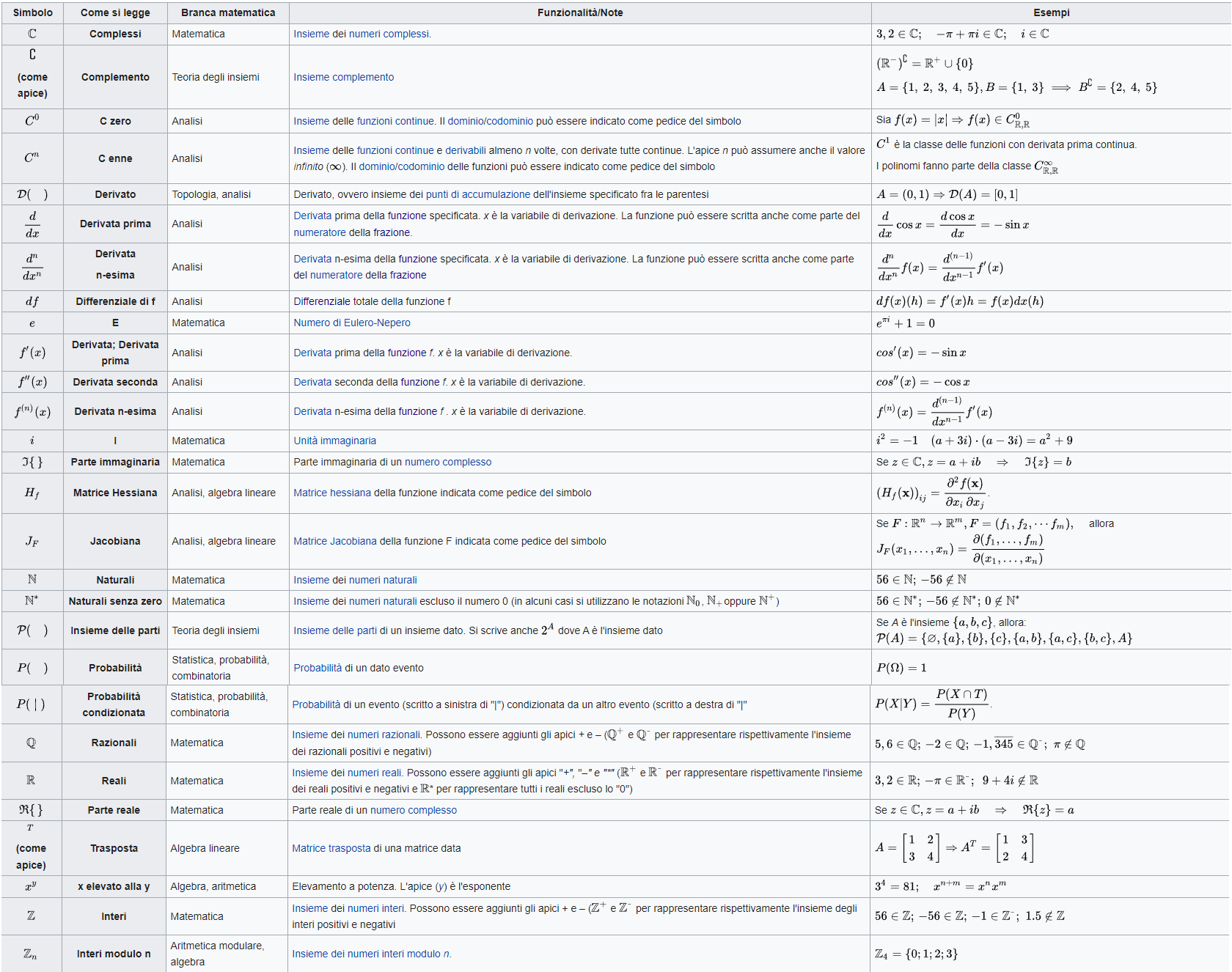Open 'numero complesso' link in Parte immaginaria row
Screen dimensions: 1232x972
pyautogui.click(x=448, y=462)
